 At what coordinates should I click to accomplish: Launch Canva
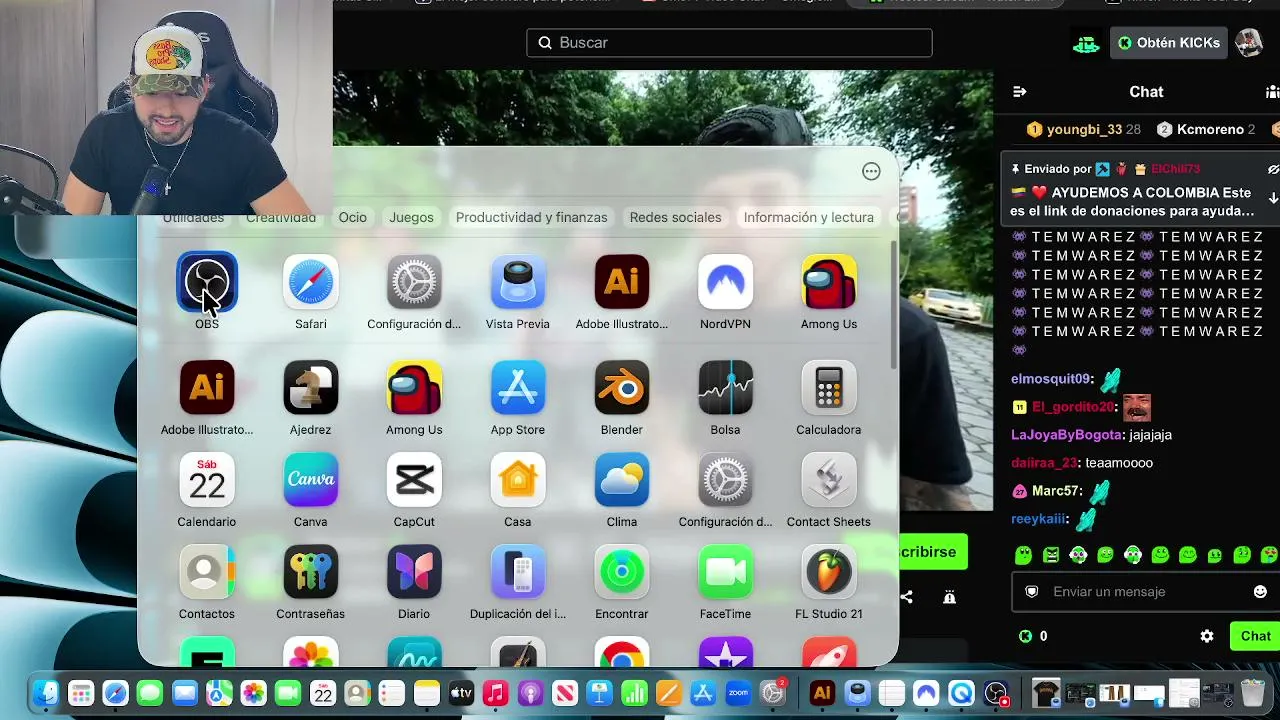click(311, 480)
